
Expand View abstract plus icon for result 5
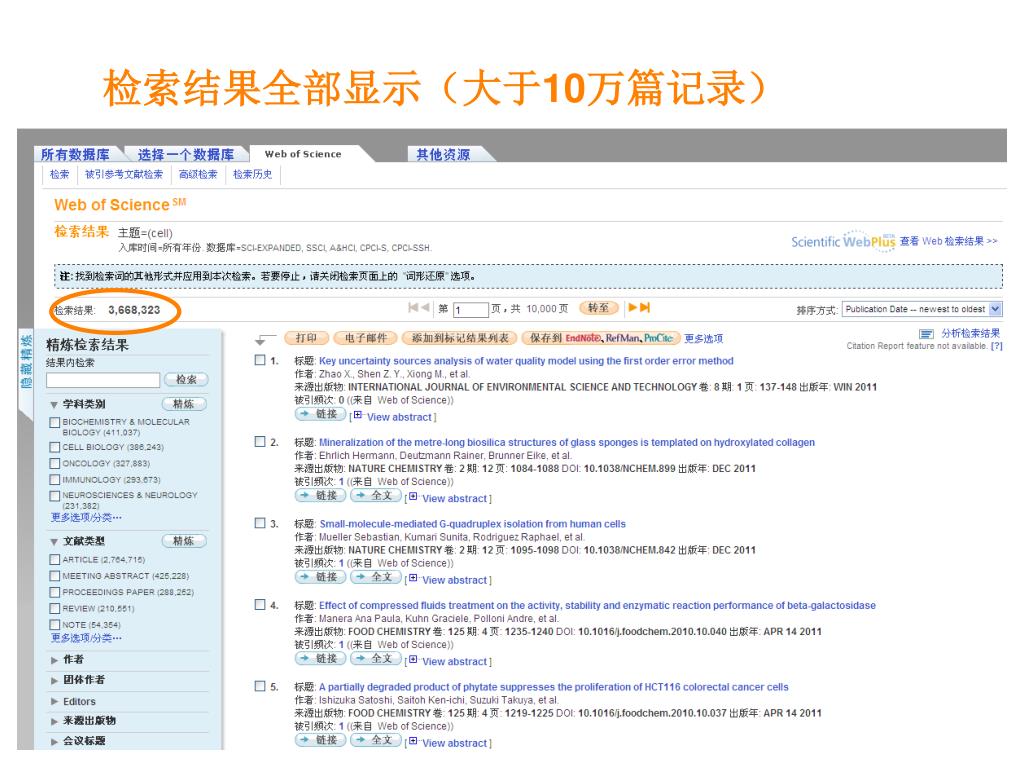[413, 742]
